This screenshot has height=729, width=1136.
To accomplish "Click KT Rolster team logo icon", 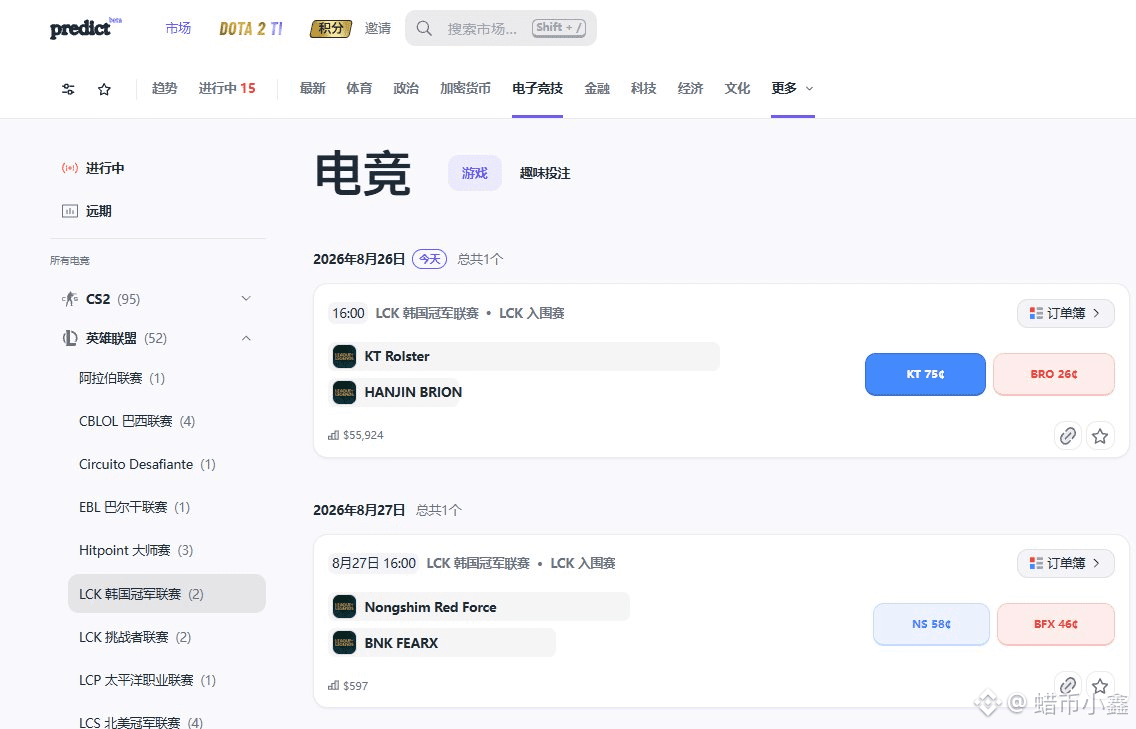I will click(344, 356).
